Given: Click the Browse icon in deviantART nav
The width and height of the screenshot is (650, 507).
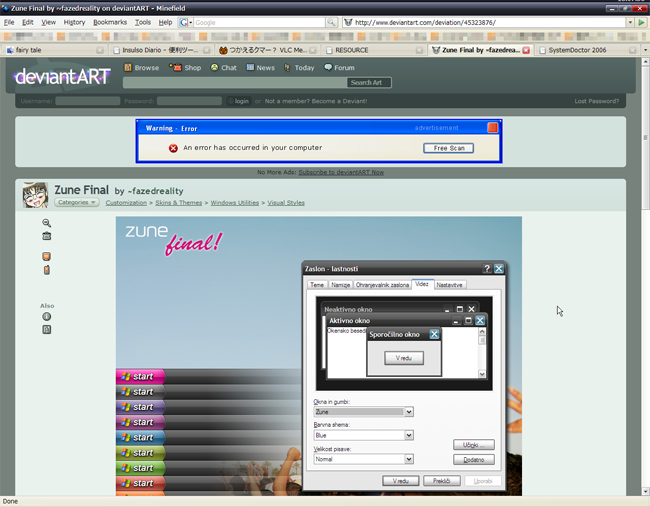Looking at the screenshot, I should click(128, 67).
